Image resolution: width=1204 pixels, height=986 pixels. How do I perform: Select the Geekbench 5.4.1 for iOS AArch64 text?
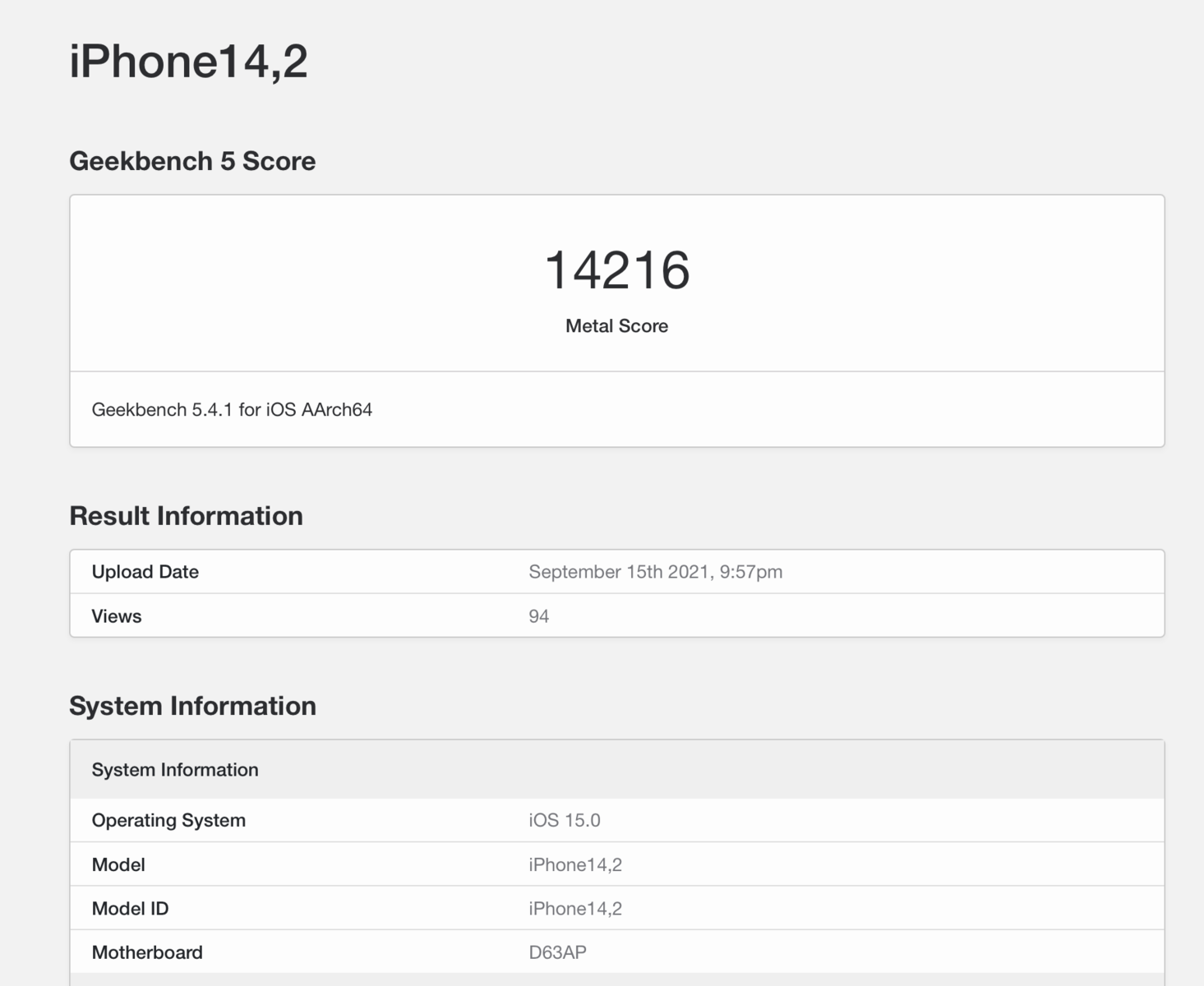[232, 409]
